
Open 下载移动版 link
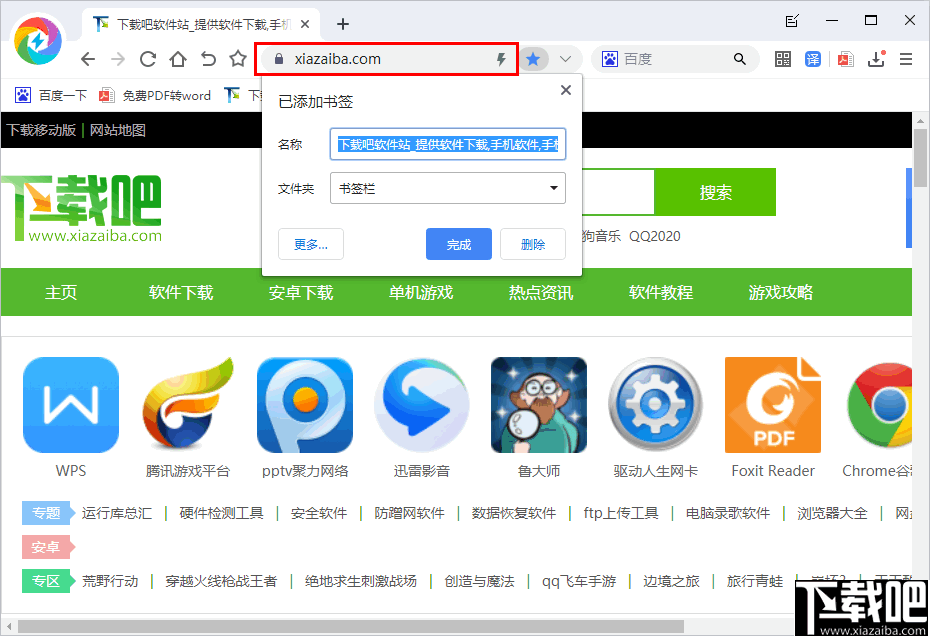coord(41,130)
